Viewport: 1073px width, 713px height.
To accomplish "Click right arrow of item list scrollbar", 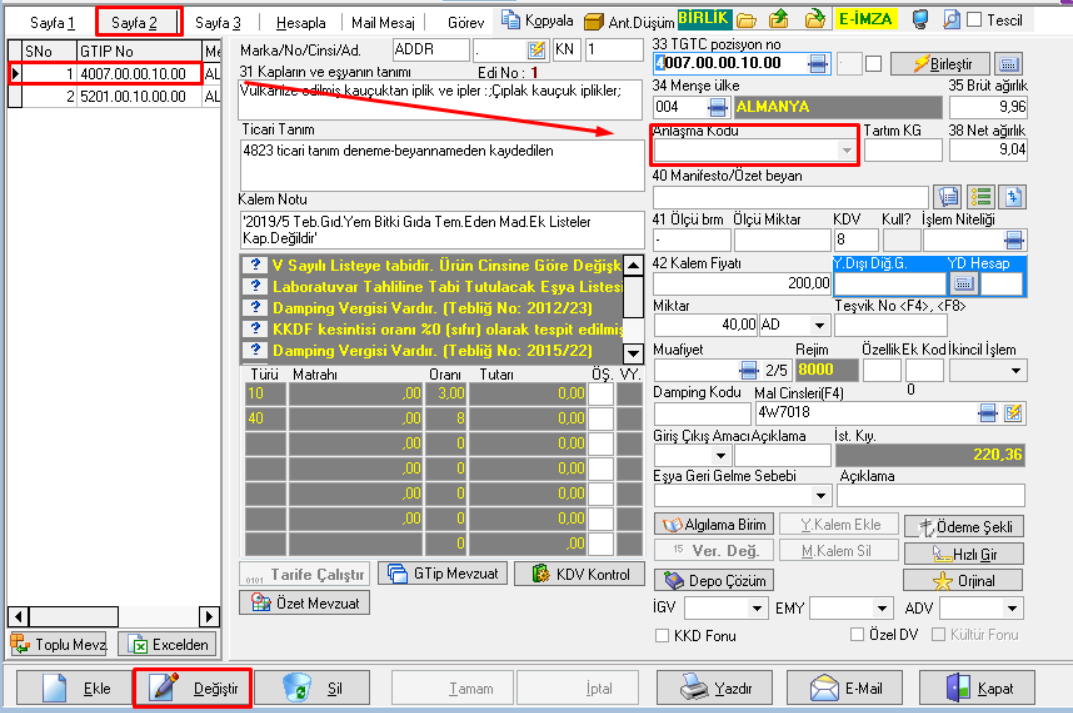I will click(x=209, y=617).
